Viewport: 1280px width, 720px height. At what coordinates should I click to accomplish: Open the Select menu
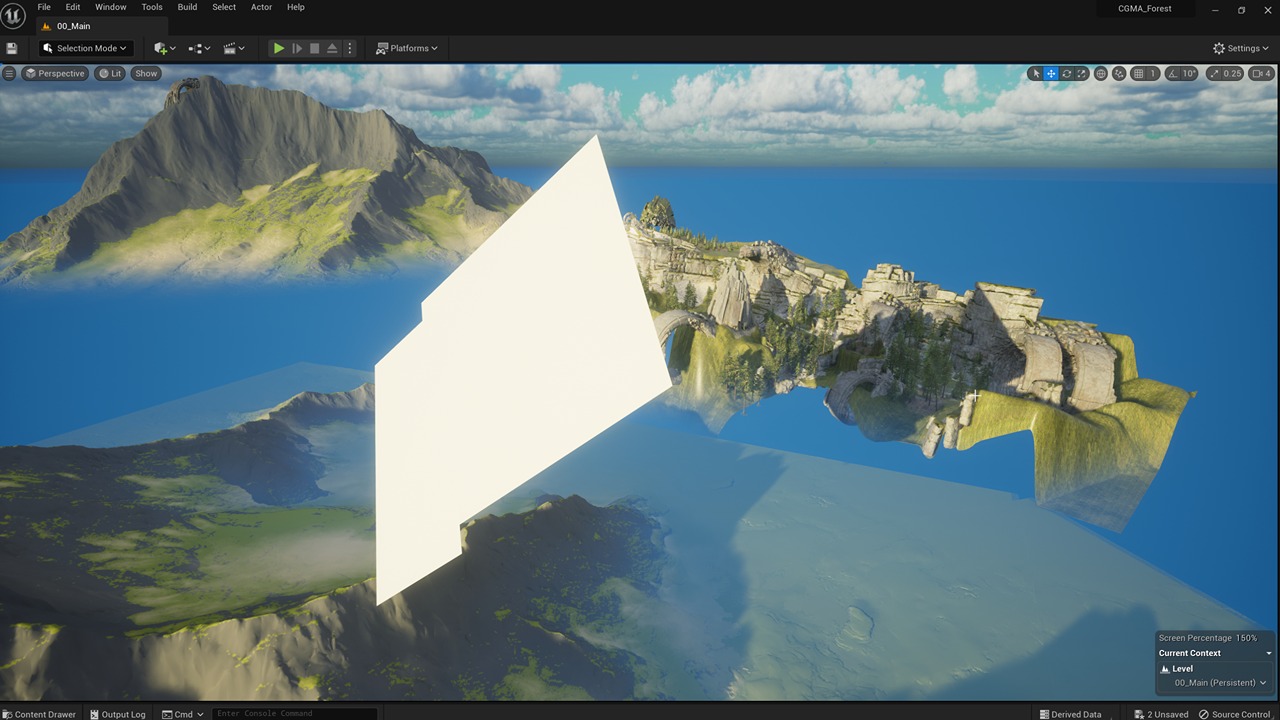224,7
